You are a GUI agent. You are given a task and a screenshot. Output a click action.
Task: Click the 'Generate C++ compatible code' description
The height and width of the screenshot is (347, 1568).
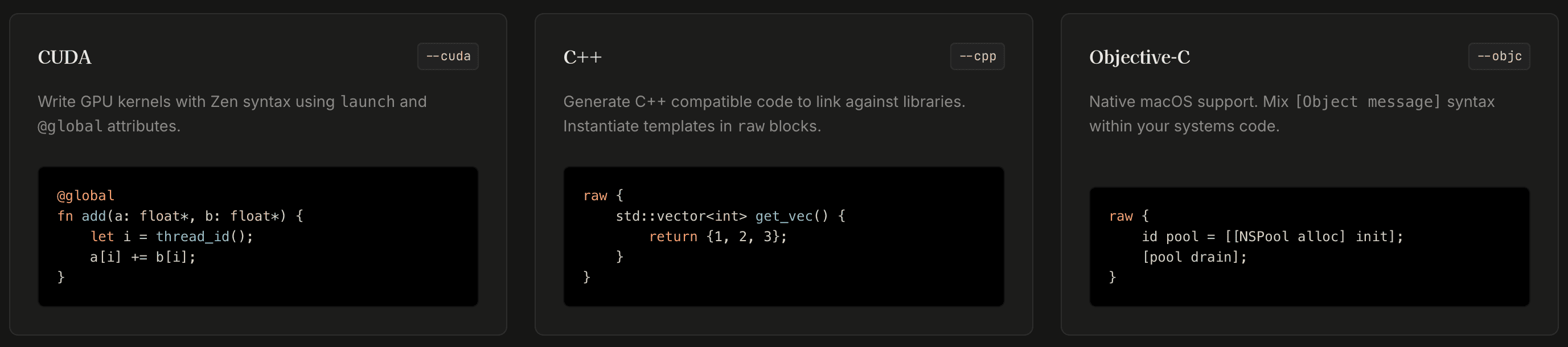coord(765,114)
